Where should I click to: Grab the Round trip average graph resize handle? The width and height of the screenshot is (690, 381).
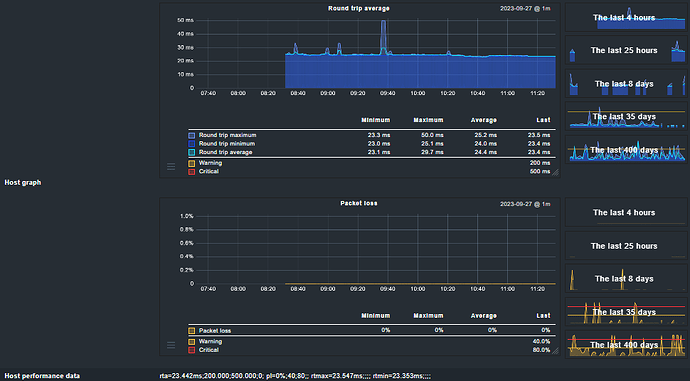coord(555,172)
